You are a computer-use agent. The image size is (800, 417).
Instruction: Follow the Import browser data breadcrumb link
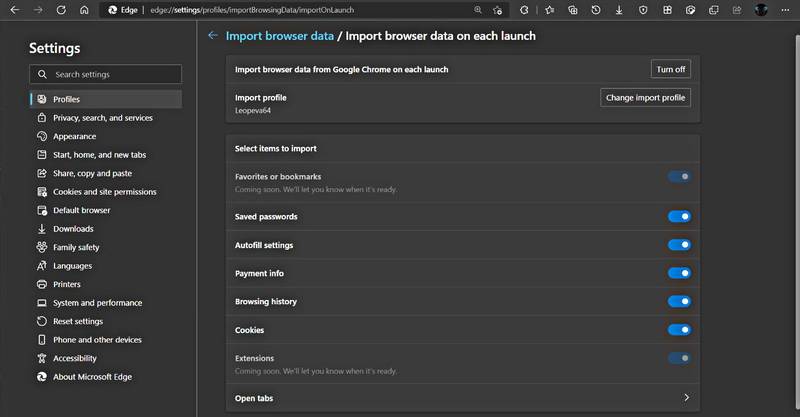pos(280,36)
